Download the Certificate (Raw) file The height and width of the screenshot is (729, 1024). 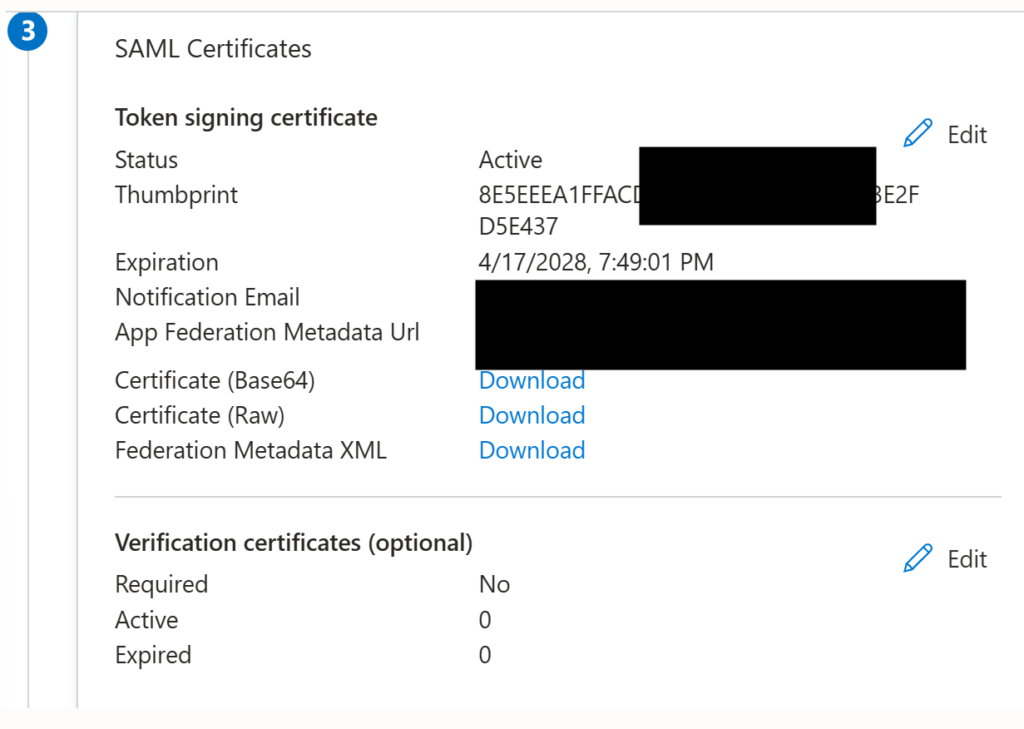pyautogui.click(x=532, y=415)
